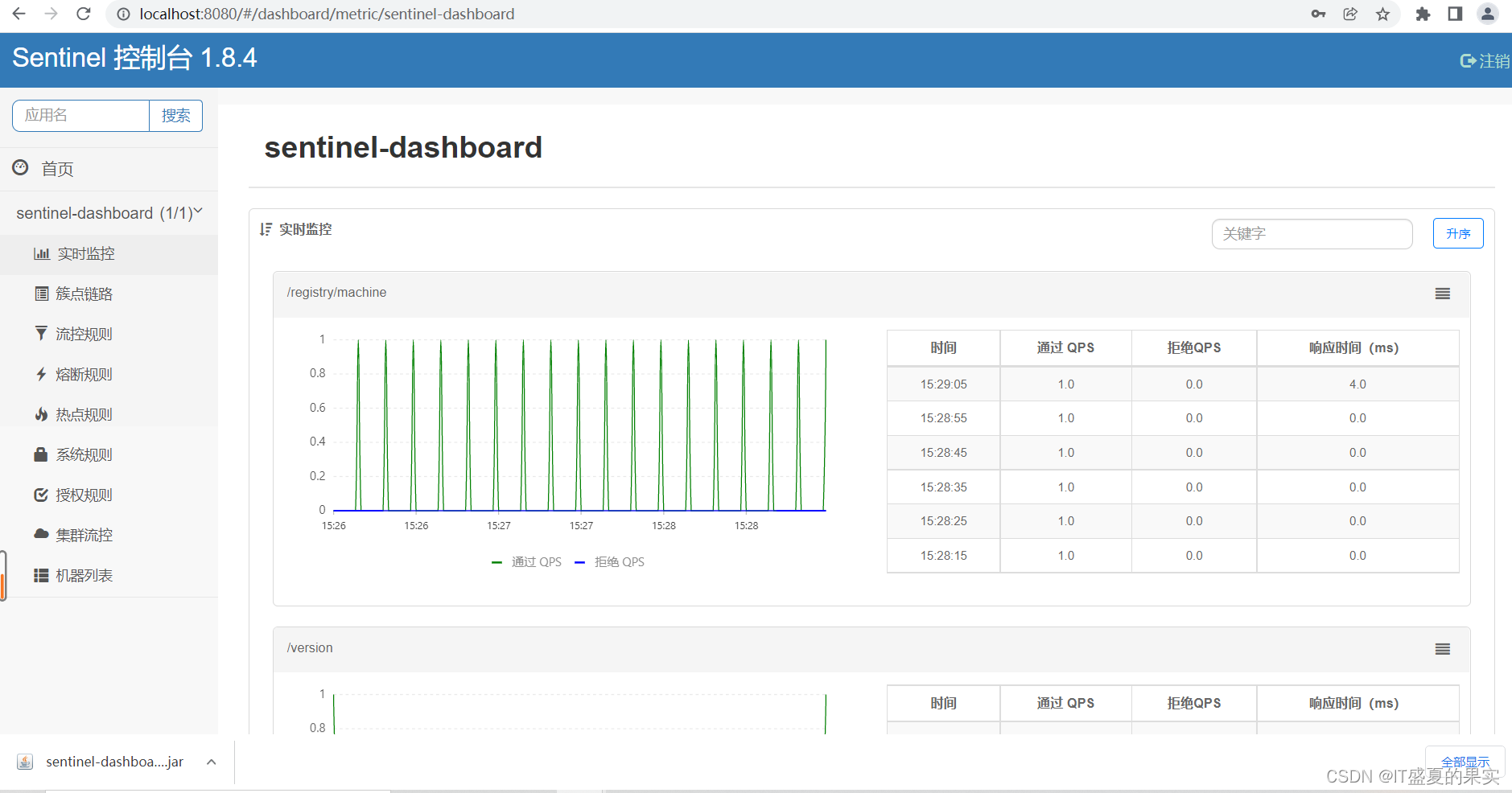Screen dimensions: 1512x793
Task: Click the 首页 dashboard icon
Action: pyautogui.click(x=20, y=167)
